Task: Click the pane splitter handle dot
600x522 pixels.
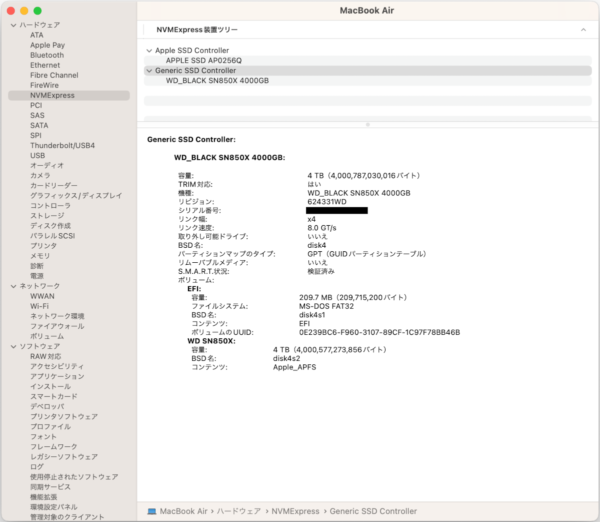Action: tap(368, 125)
